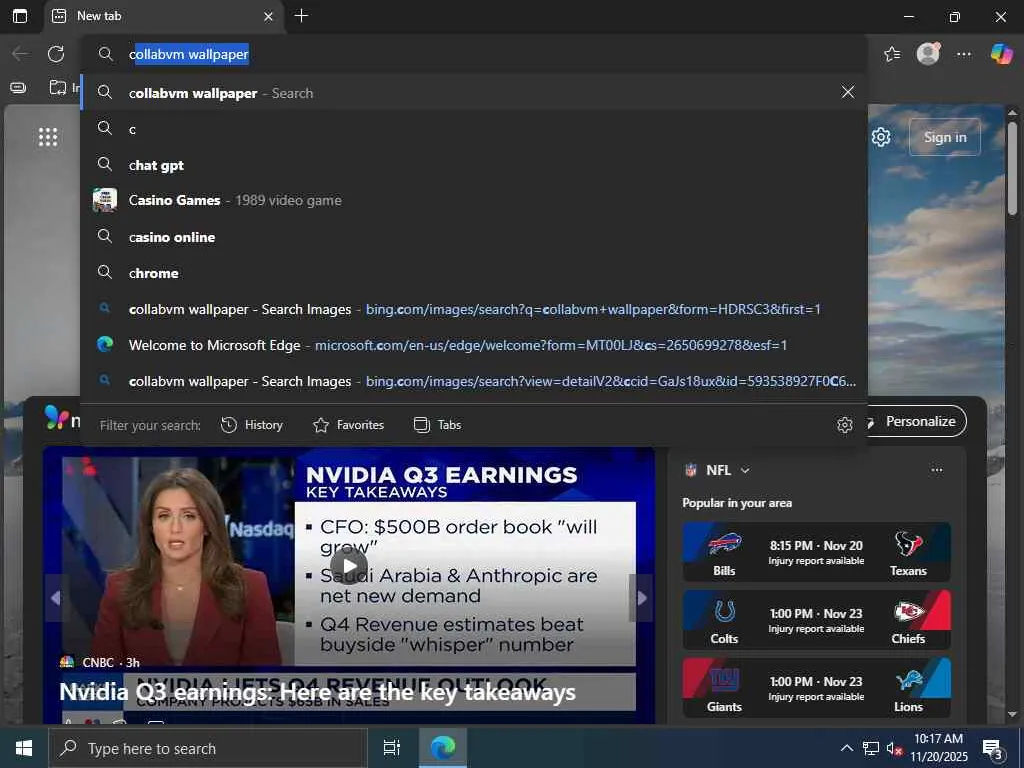This screenshot has width=1024, height=768.
Task: Open the Favorites star-list icon
Action: (x=892, y=54)
